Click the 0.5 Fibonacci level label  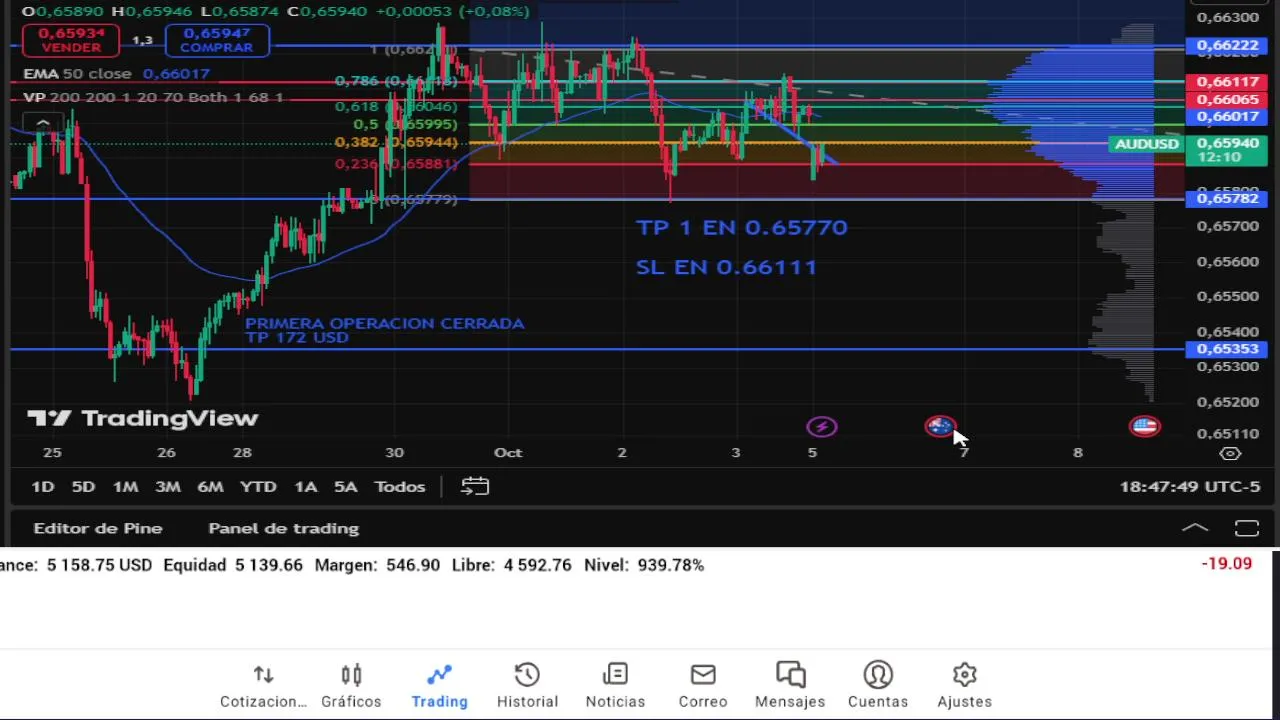point(405,124)
